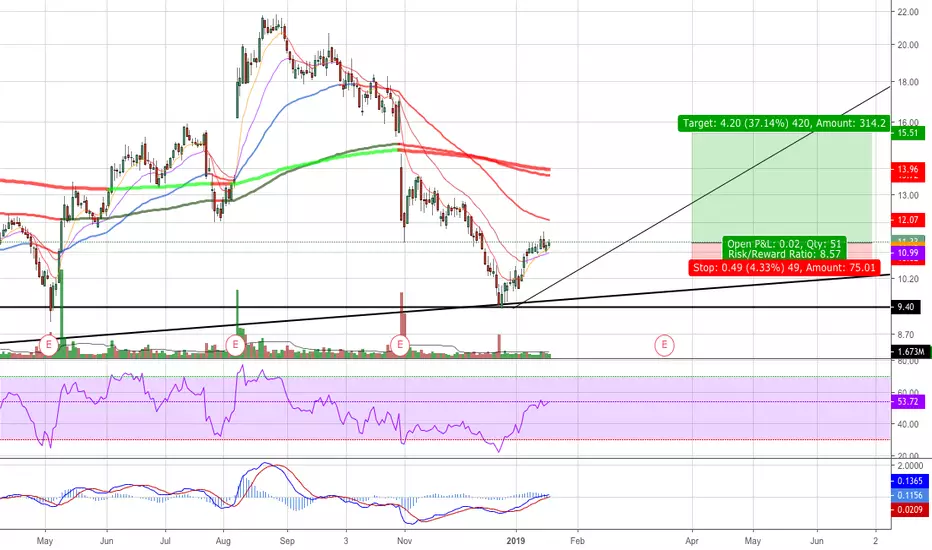Click the 1.673M volume tag
Viewport: 932px width, 550px height.
click(x=910, y=352)
